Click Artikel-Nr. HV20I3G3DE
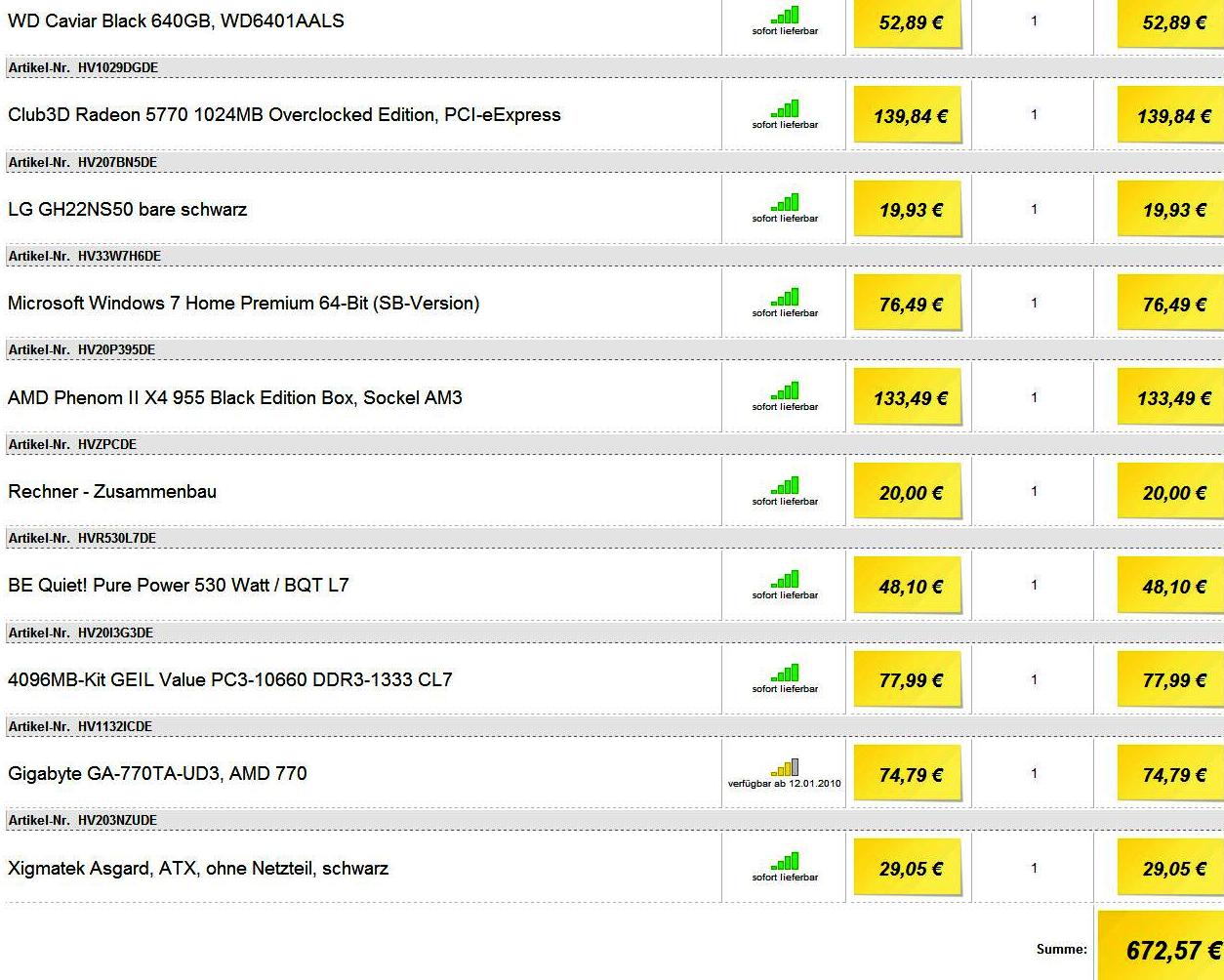The width and height of the screenshot is (1224, 980). 80,633
